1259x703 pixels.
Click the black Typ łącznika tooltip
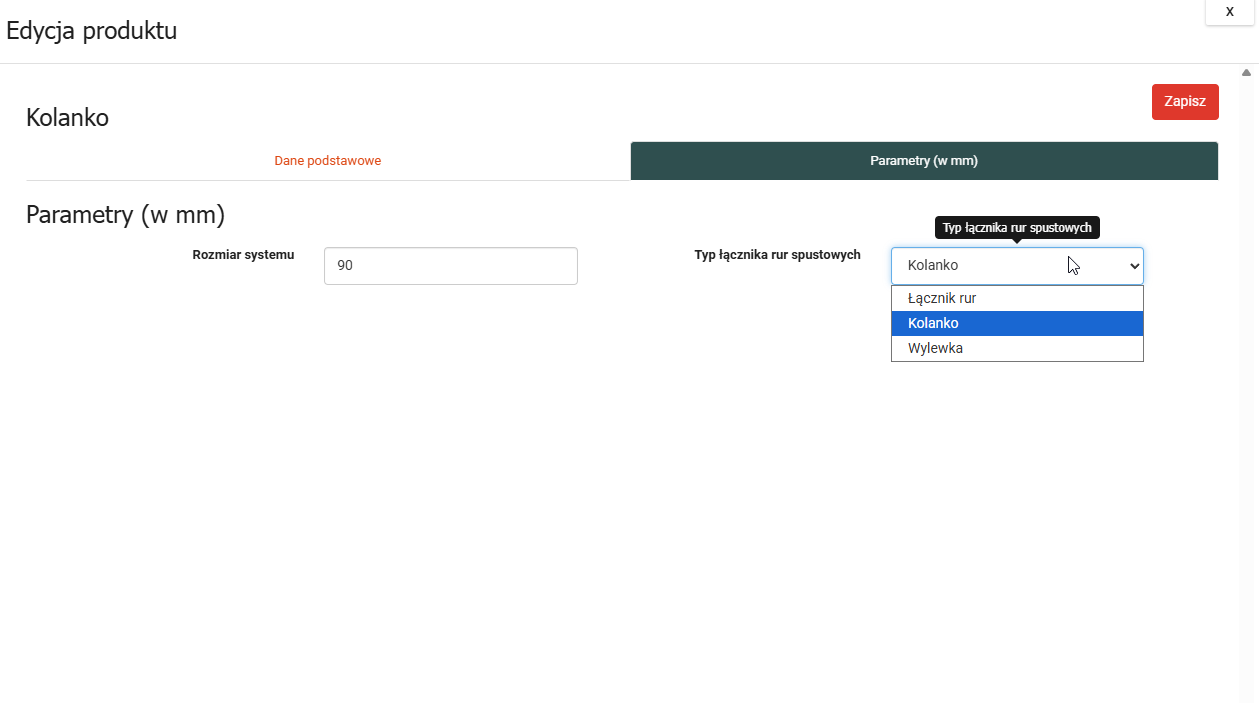[1017, 228]
